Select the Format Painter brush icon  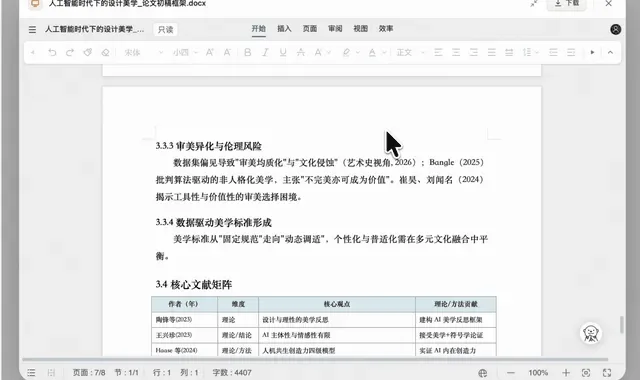pos(88,52)
